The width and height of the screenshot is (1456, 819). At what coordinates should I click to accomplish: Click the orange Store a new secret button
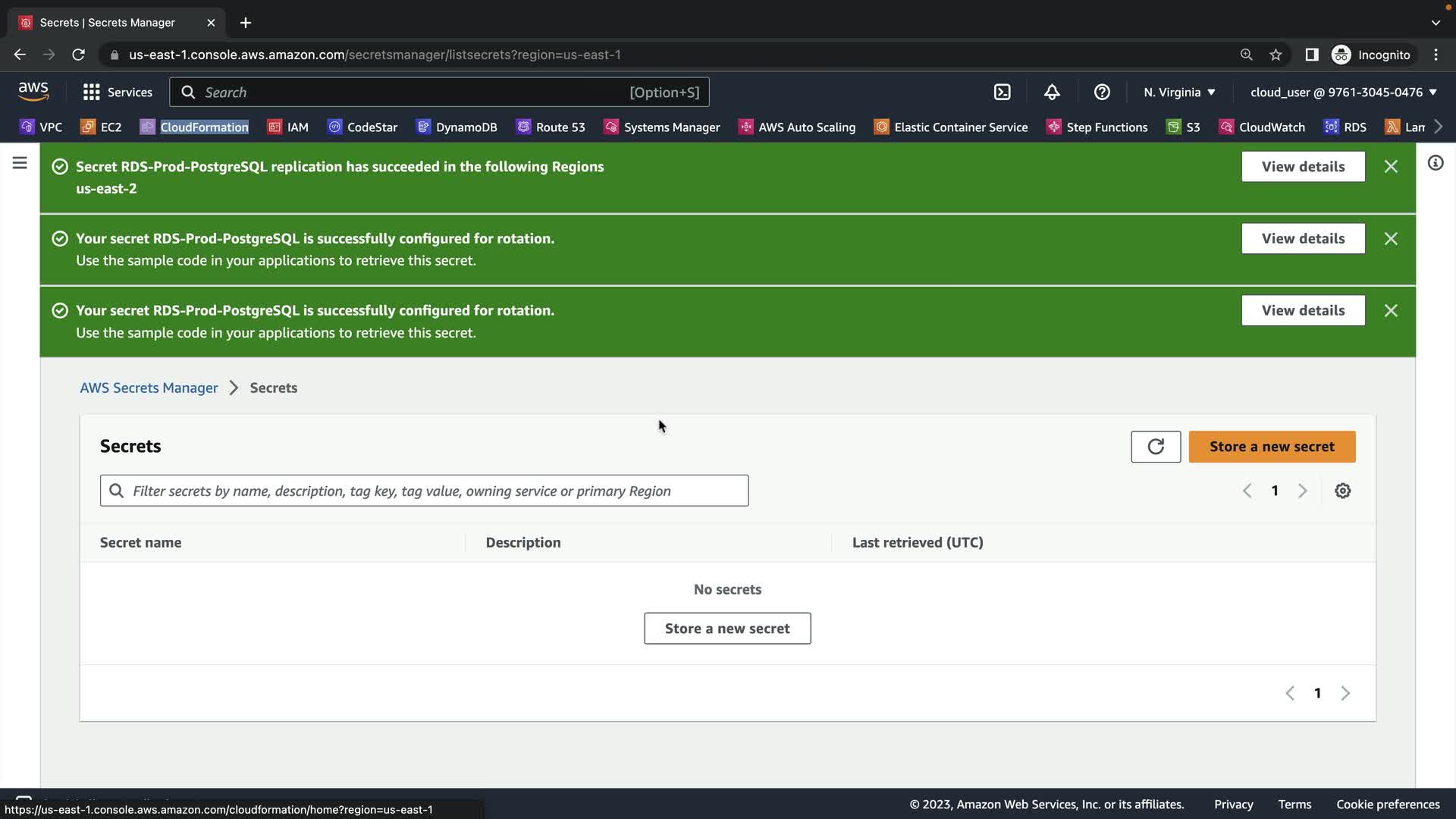coord(1272,447)
